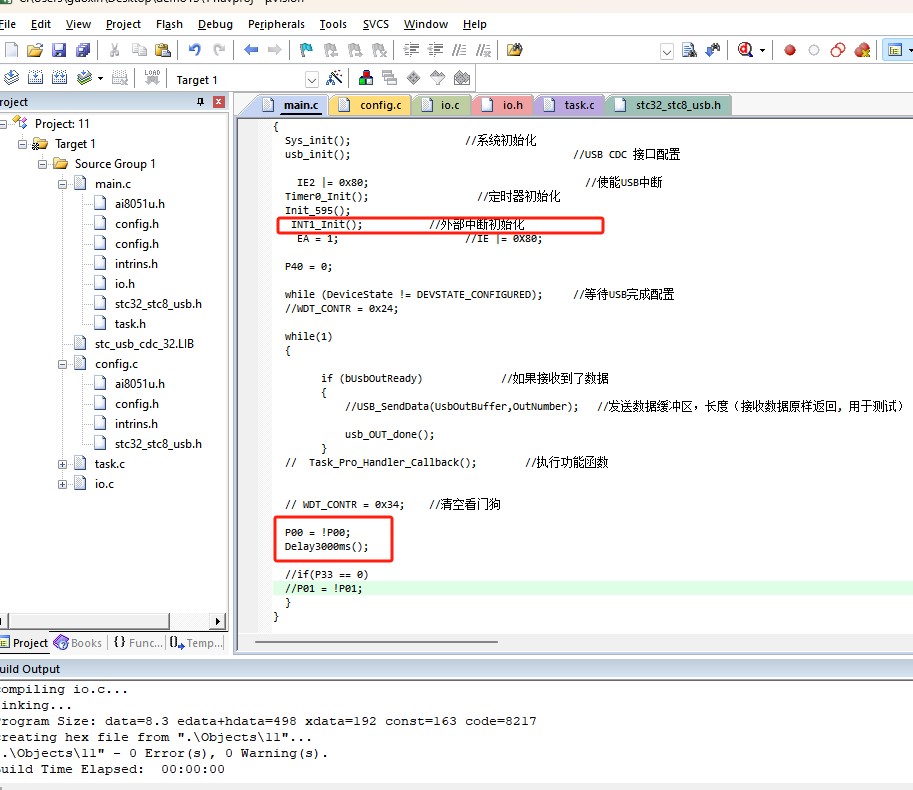Open the window layout button dropdown

click(x=909, y=51)
